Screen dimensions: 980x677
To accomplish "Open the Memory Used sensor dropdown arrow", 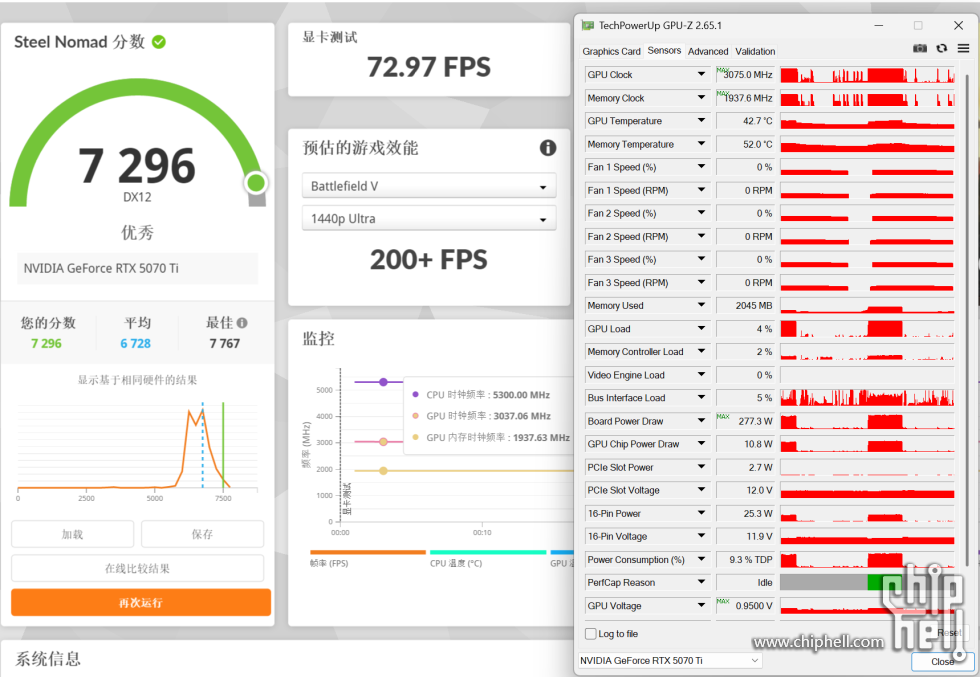I will click(701, 305).
